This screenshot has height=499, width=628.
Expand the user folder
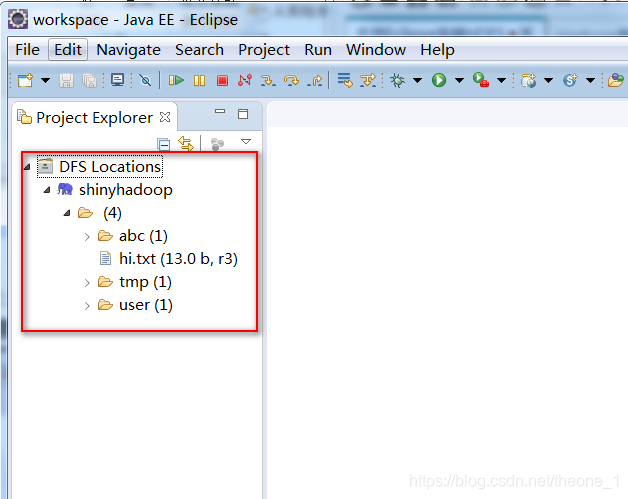point(87,306)
